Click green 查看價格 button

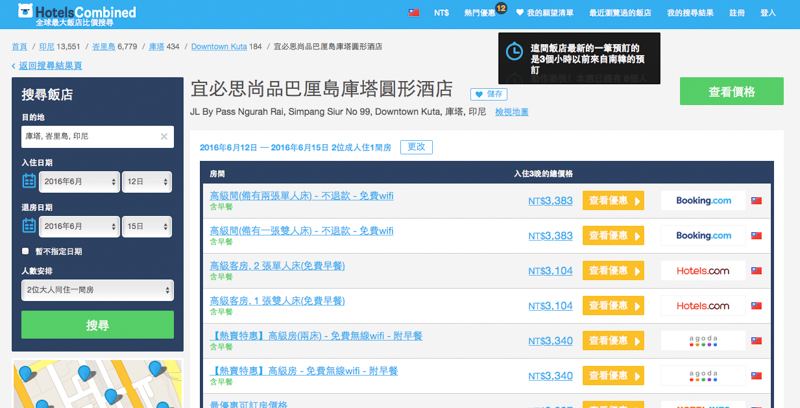(x=732, y=91)
